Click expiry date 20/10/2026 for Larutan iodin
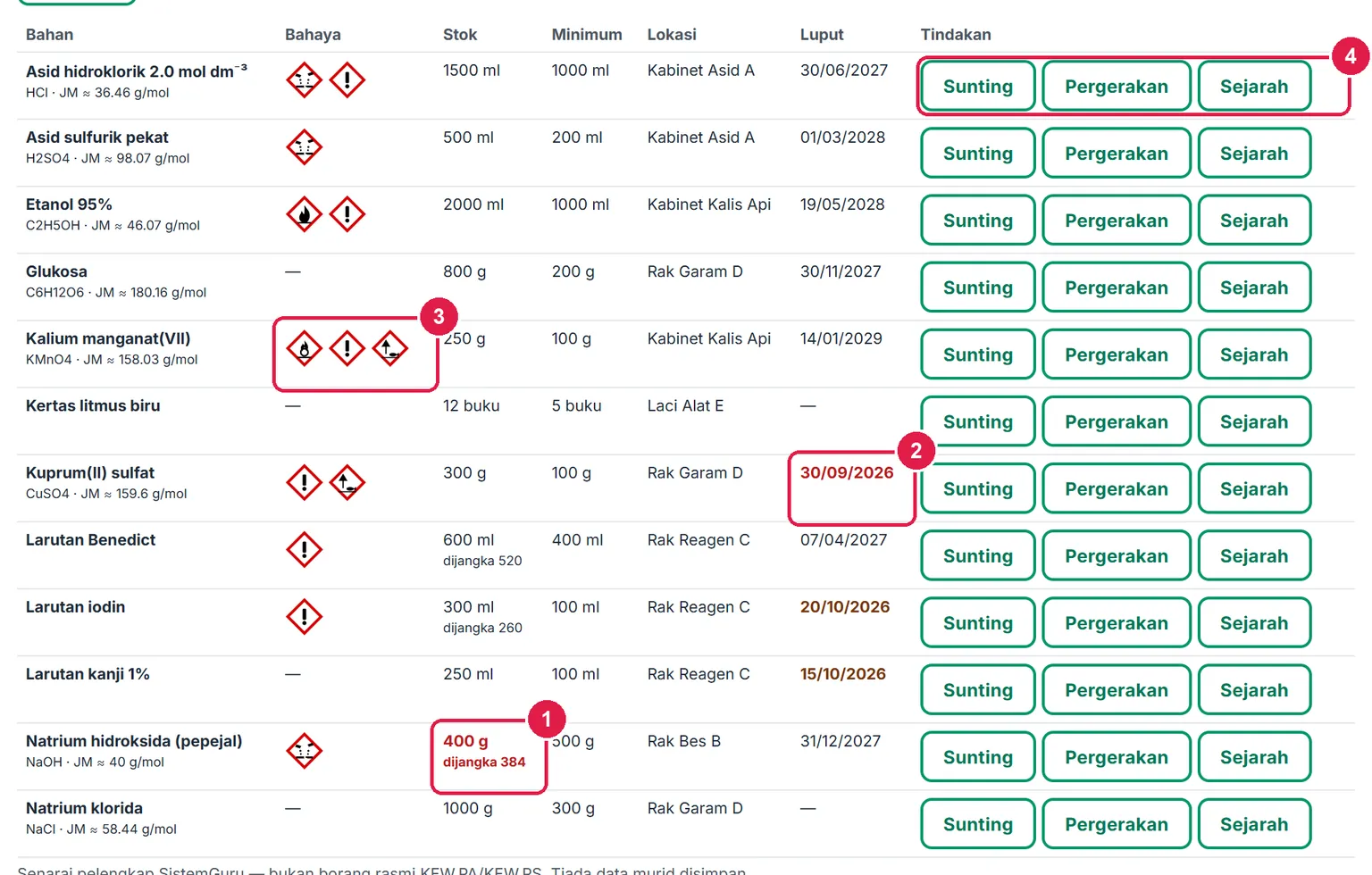This screenshot has width=1372, height=875. [x=845, y=607]
